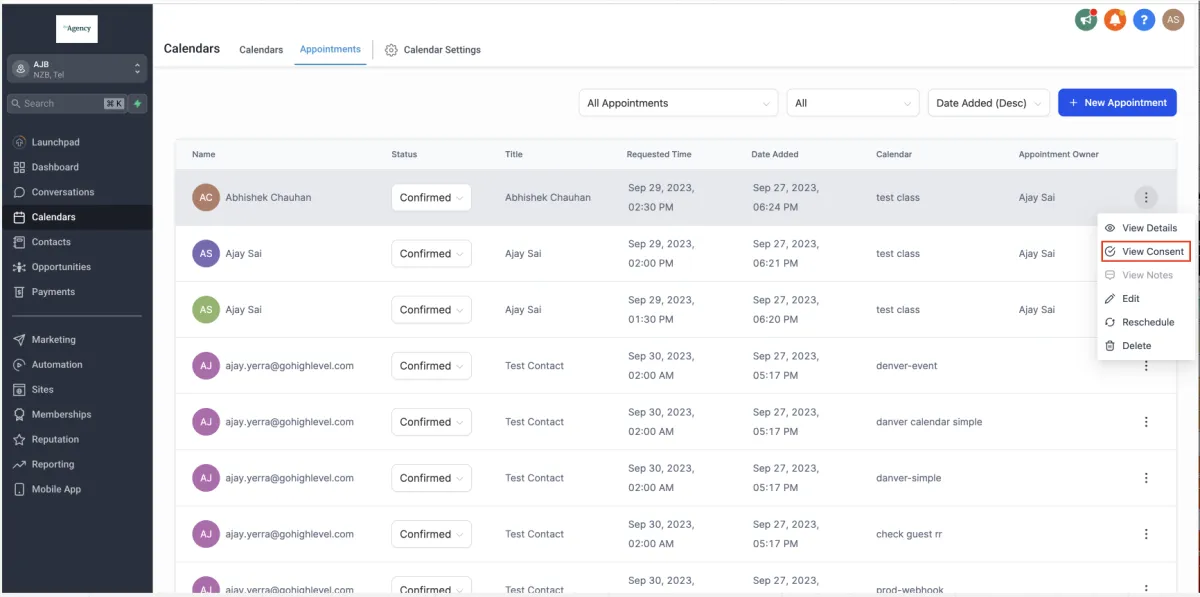Select View Consent from the context menu
The height and width of the screenshot is (597, 1200).
pyautogui.click(x=1145, y=252)
